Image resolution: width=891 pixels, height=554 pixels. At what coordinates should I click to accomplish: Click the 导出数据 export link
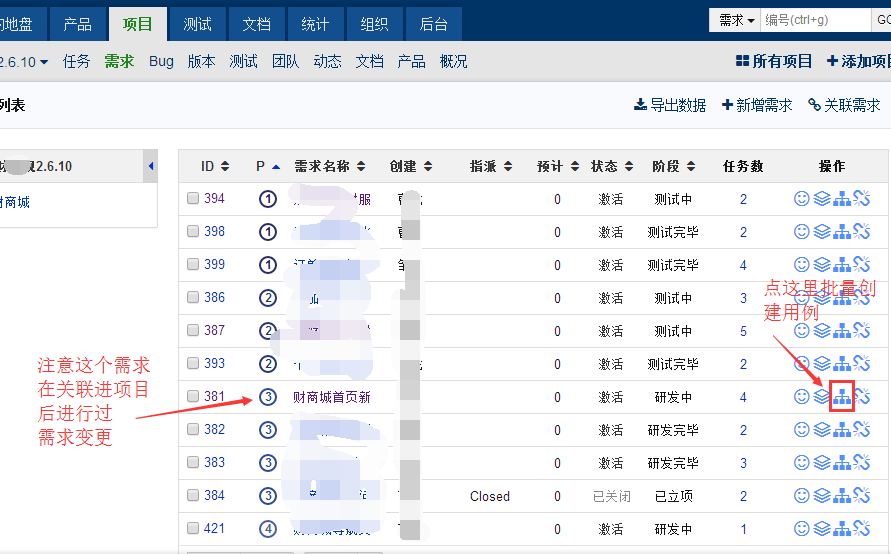(670, 105)
